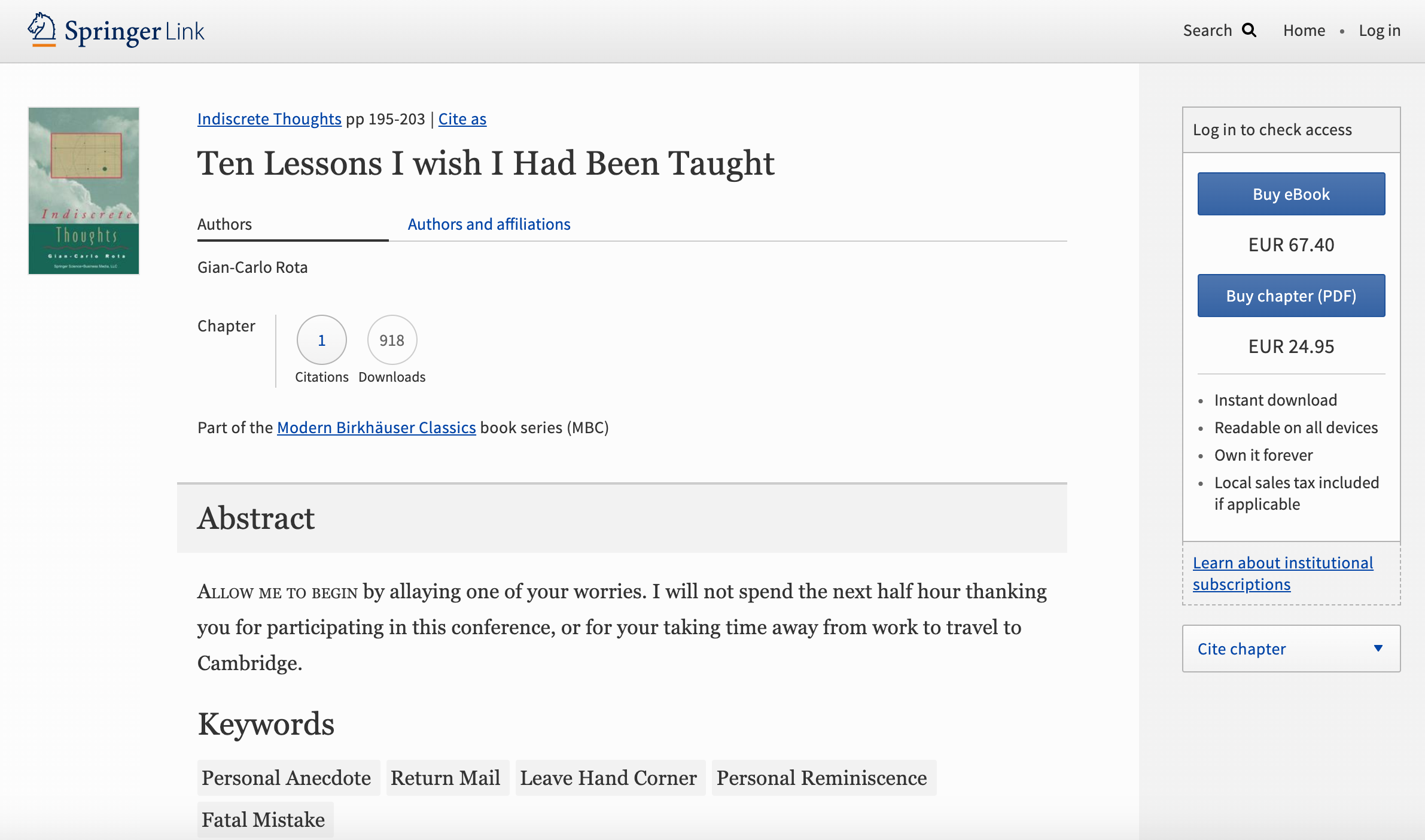Click the Fatal Mistake keyword tag
Viewport: 1425px width, 840px height.
pyautogui.click(x=264, y=819)
